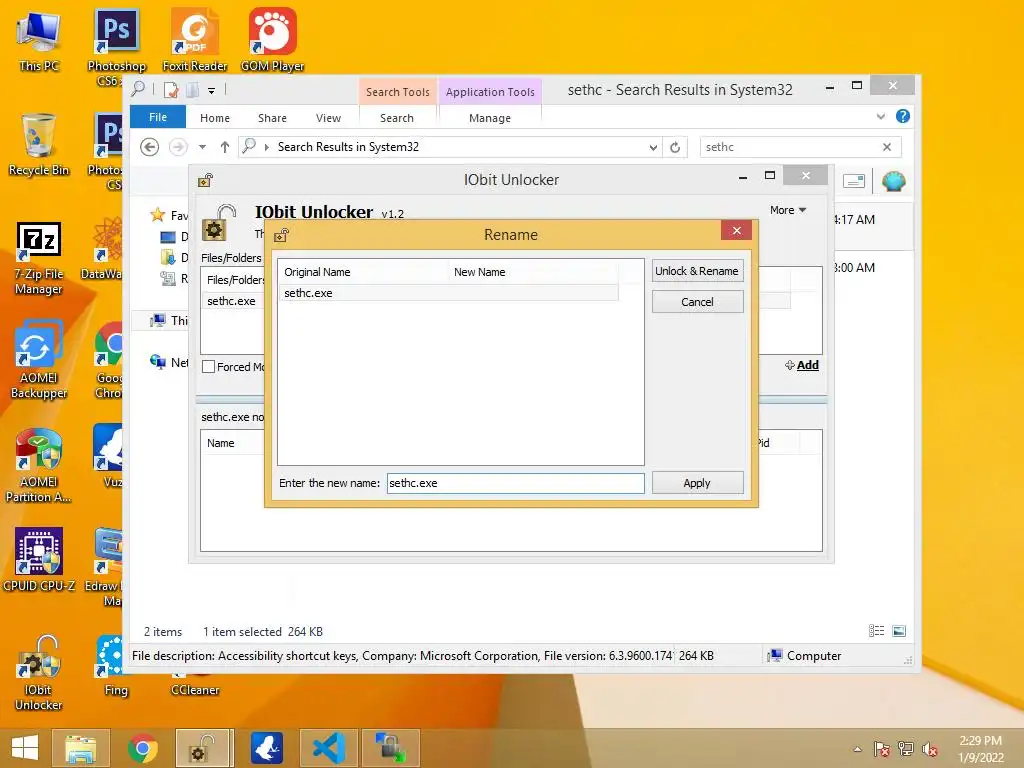Click Original Name column header
Image resolution: width=1024 pixels, height=768 pixels.
363,272
